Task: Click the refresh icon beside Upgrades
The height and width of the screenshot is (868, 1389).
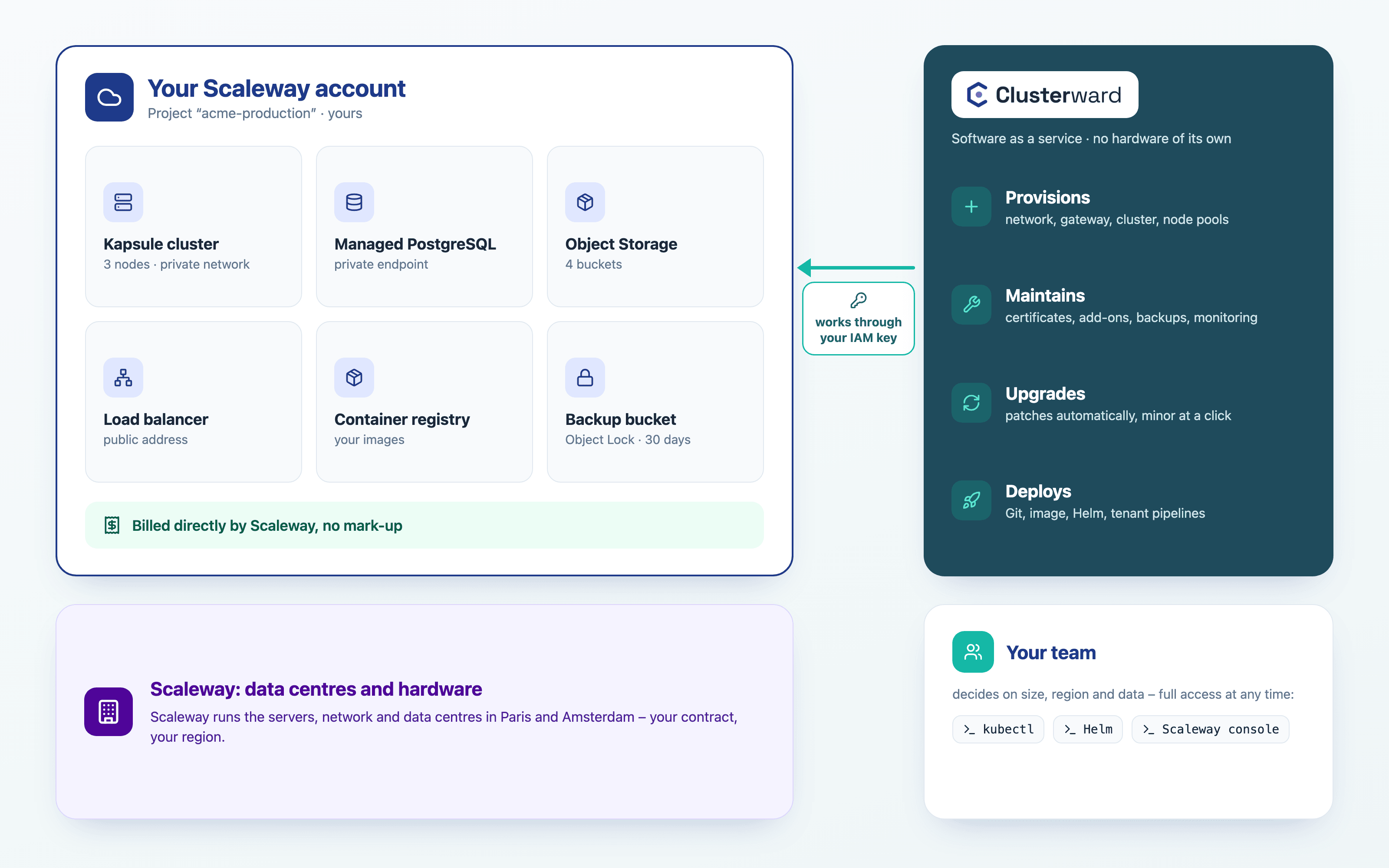Action: 971,402
